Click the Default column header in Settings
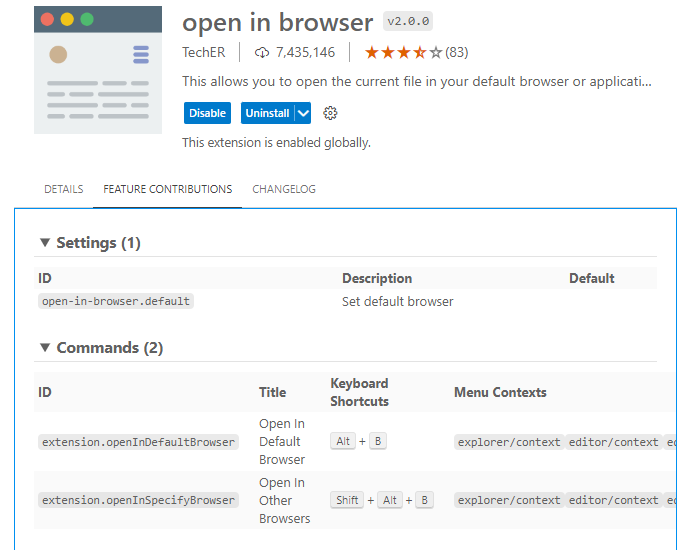This screenshot has width=683, height=550. [592, 278]
